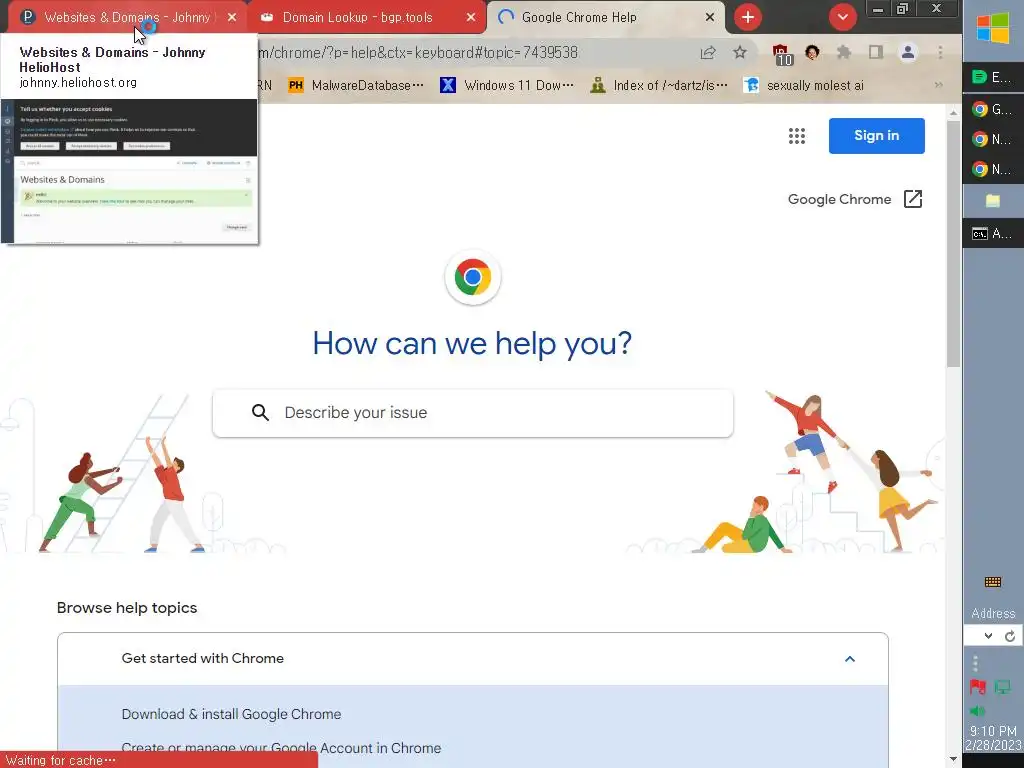Screen dimensions: 1024x768
Task: Open the Google apps grid icon
Action: (797, 136)
